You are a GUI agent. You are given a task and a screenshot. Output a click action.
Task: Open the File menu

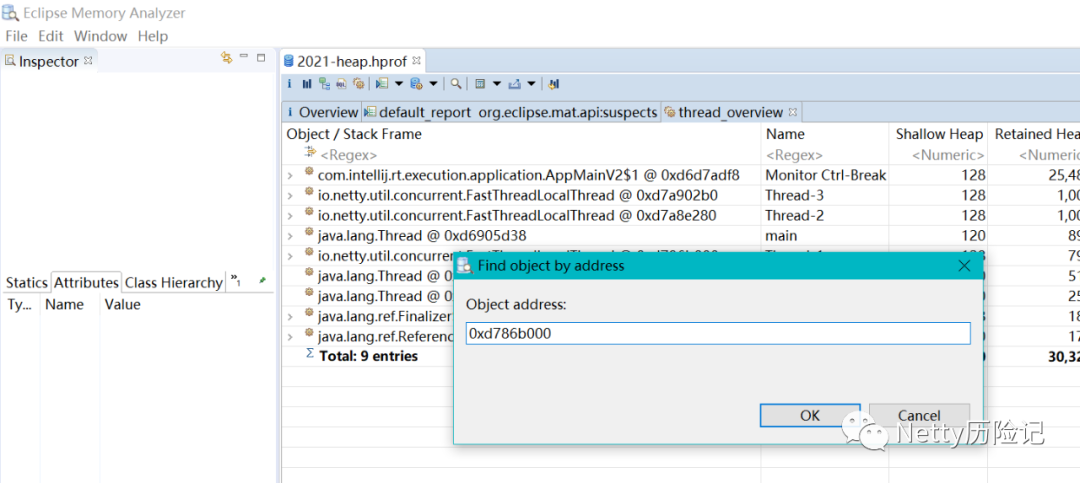click(x=16, y=36)
